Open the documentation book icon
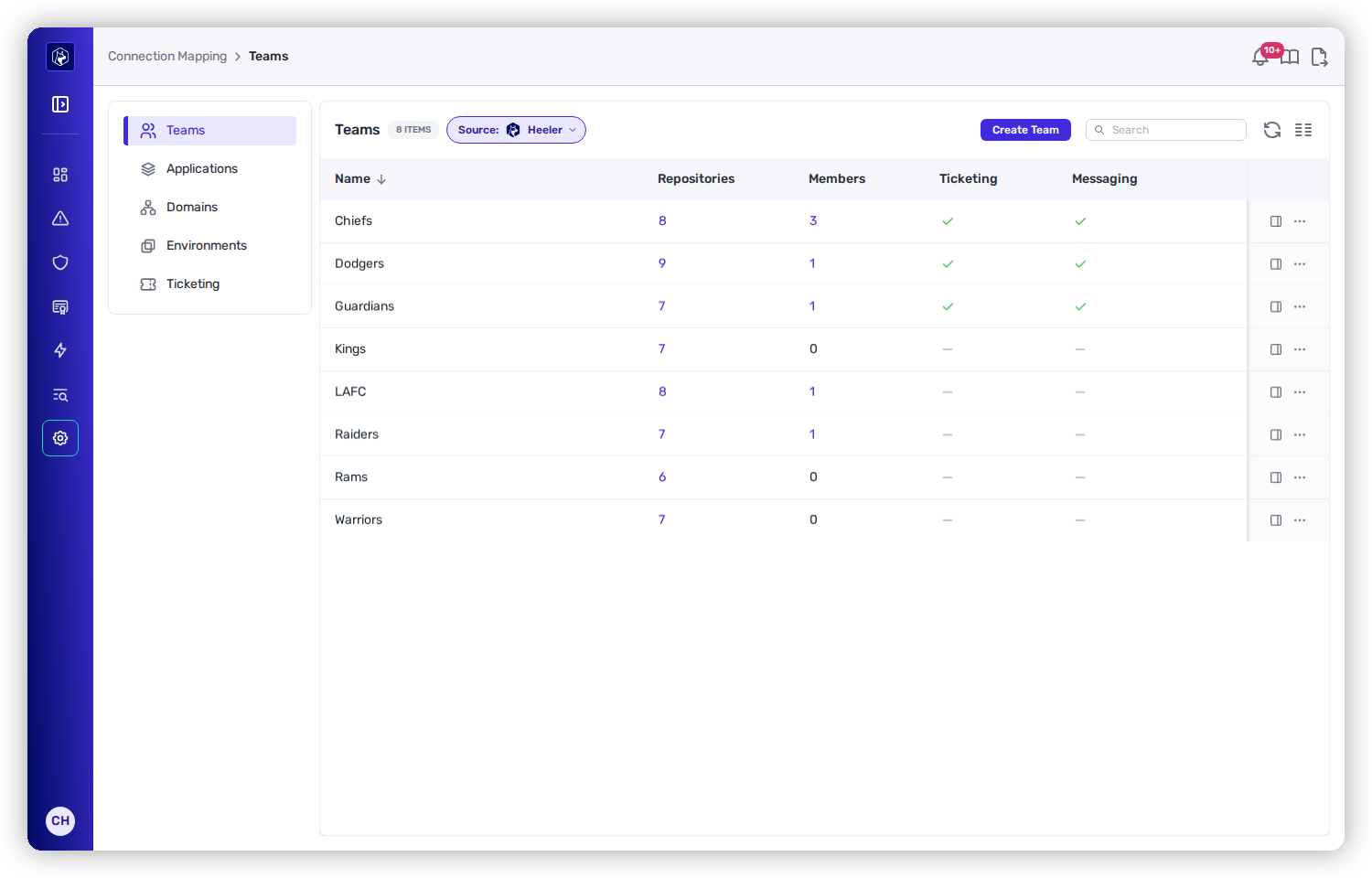Viewport: 1372px width, 878px height. pos(1290,57)
